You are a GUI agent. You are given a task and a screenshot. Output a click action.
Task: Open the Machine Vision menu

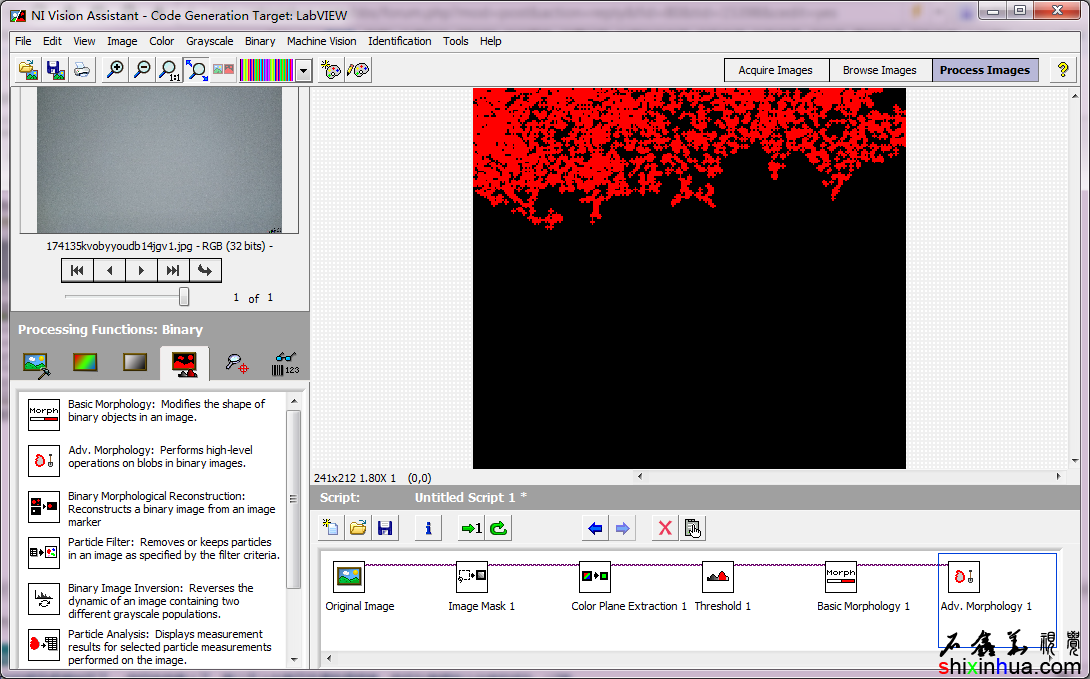[x=321, y=41]
